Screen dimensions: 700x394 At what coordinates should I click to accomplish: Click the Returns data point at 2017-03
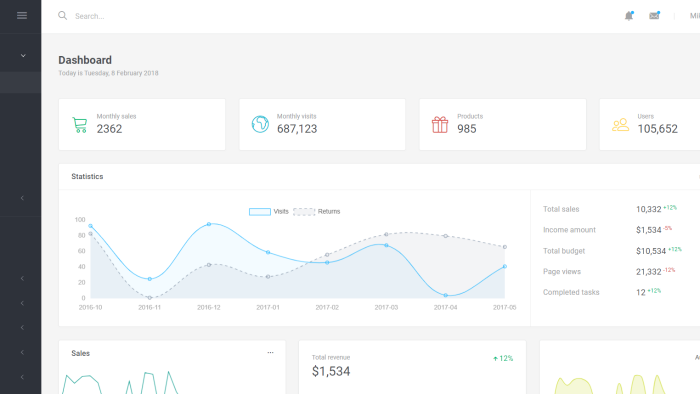(386, 234)
